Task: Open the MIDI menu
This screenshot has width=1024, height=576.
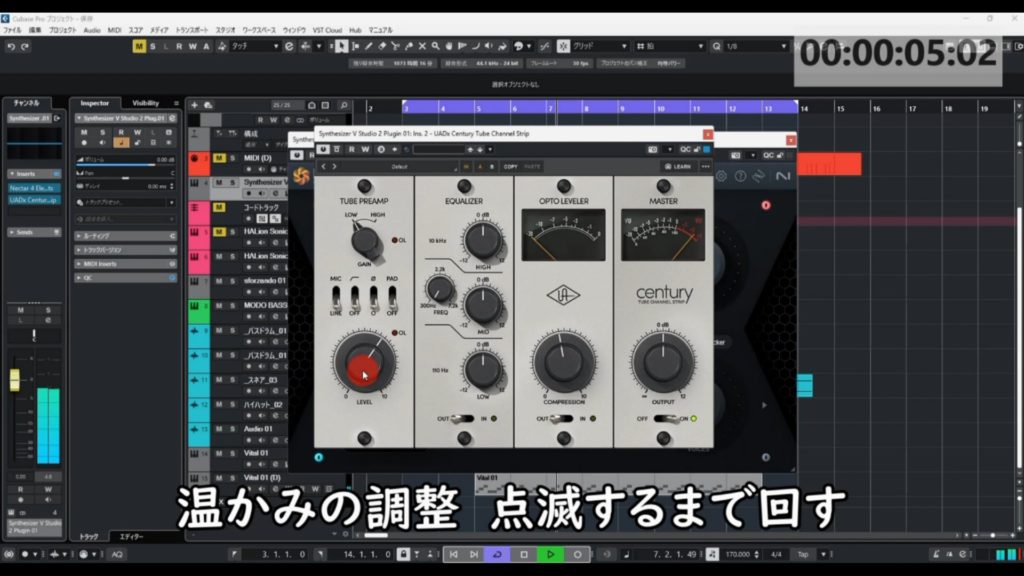Action: tap(114, 30)
